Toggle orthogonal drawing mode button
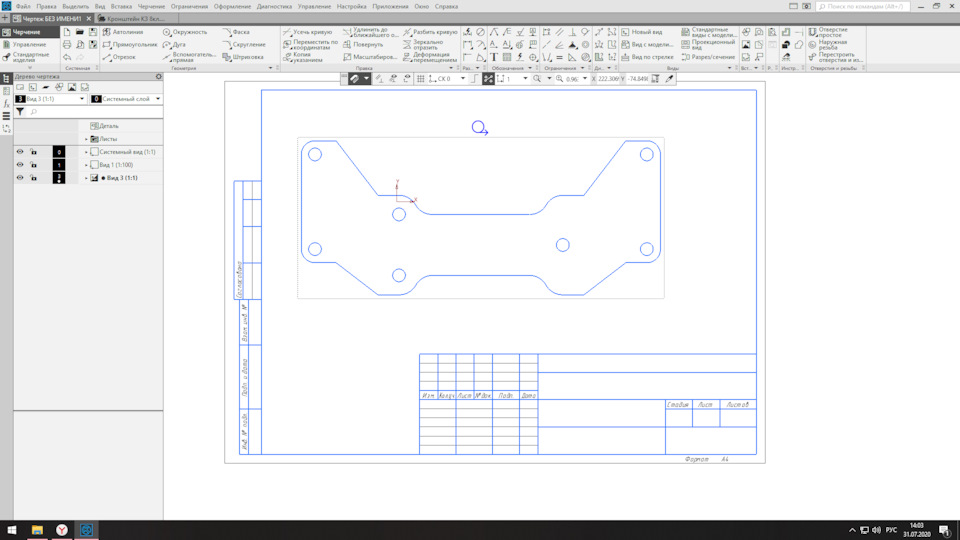 coord(474,79)
